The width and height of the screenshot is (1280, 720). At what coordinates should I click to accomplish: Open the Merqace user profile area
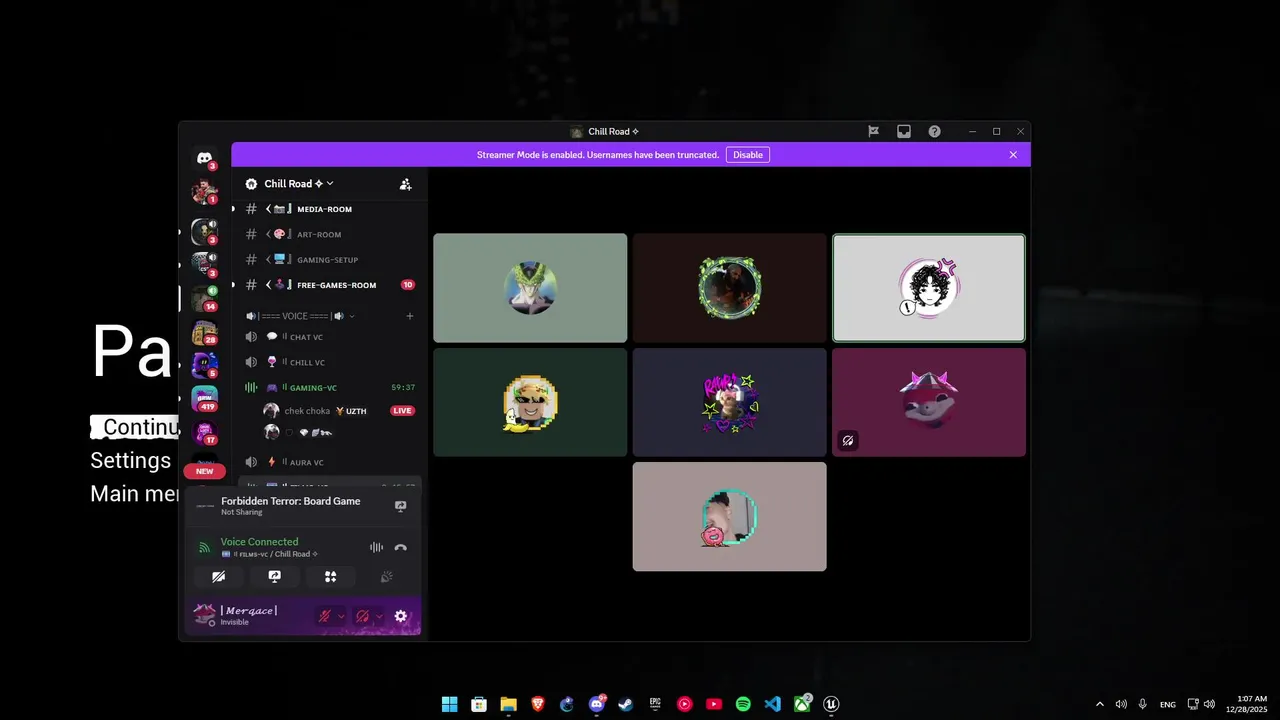[250, 616]
